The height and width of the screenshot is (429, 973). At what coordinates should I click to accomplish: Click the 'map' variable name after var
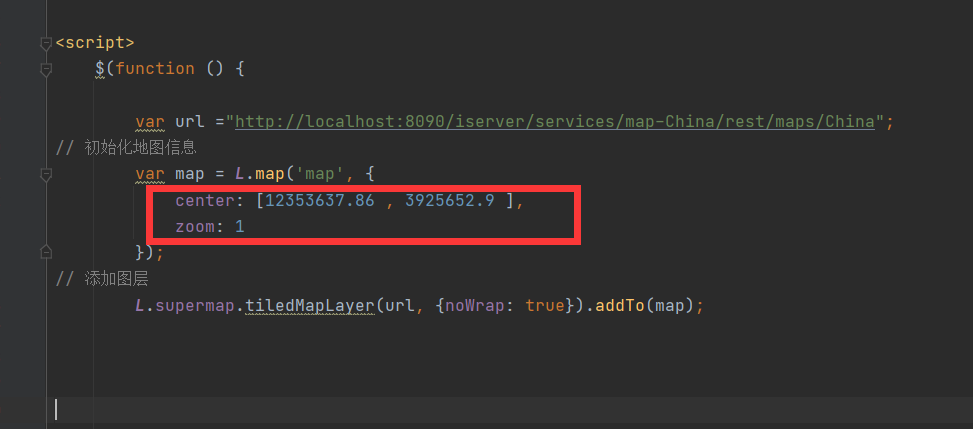[191, 174]
